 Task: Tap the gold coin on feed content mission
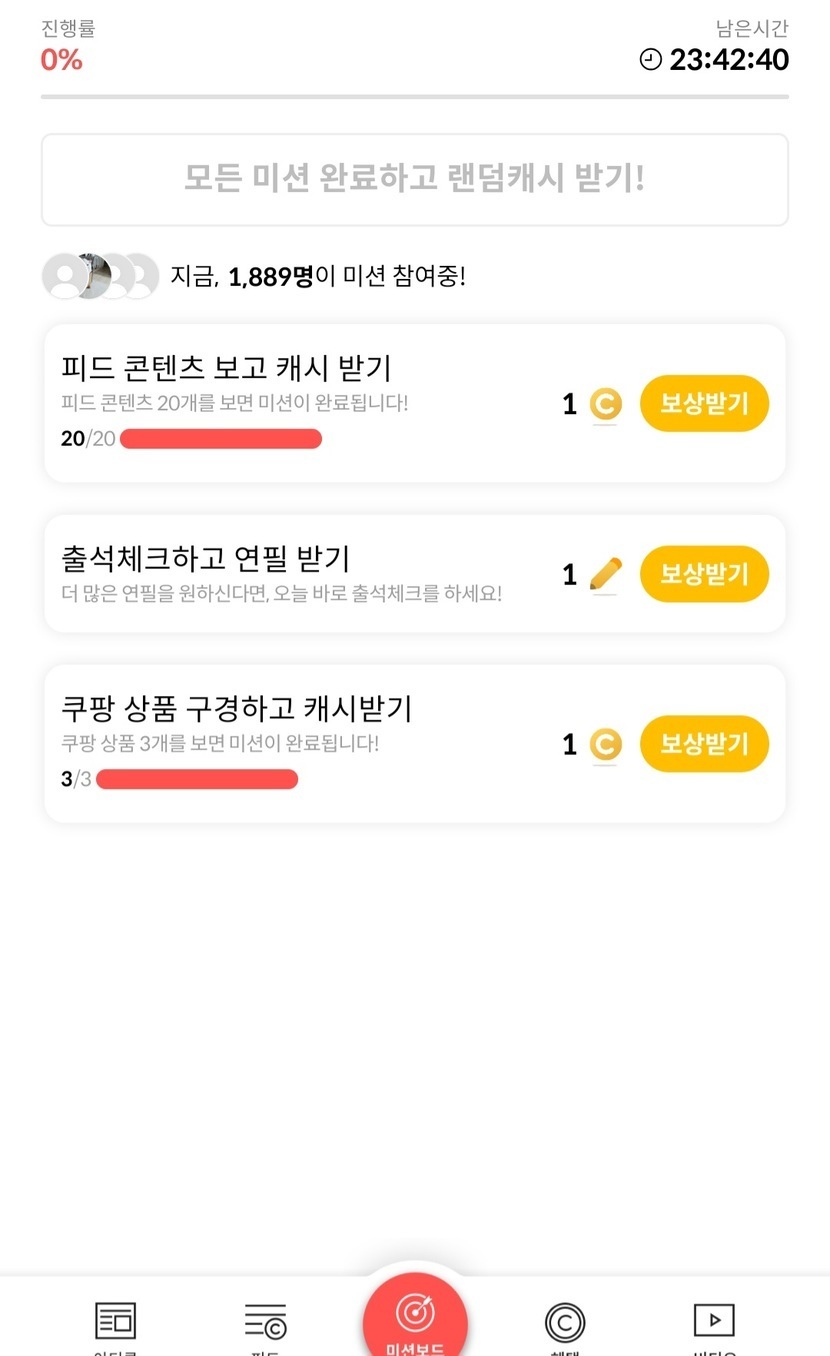point(605,404)
